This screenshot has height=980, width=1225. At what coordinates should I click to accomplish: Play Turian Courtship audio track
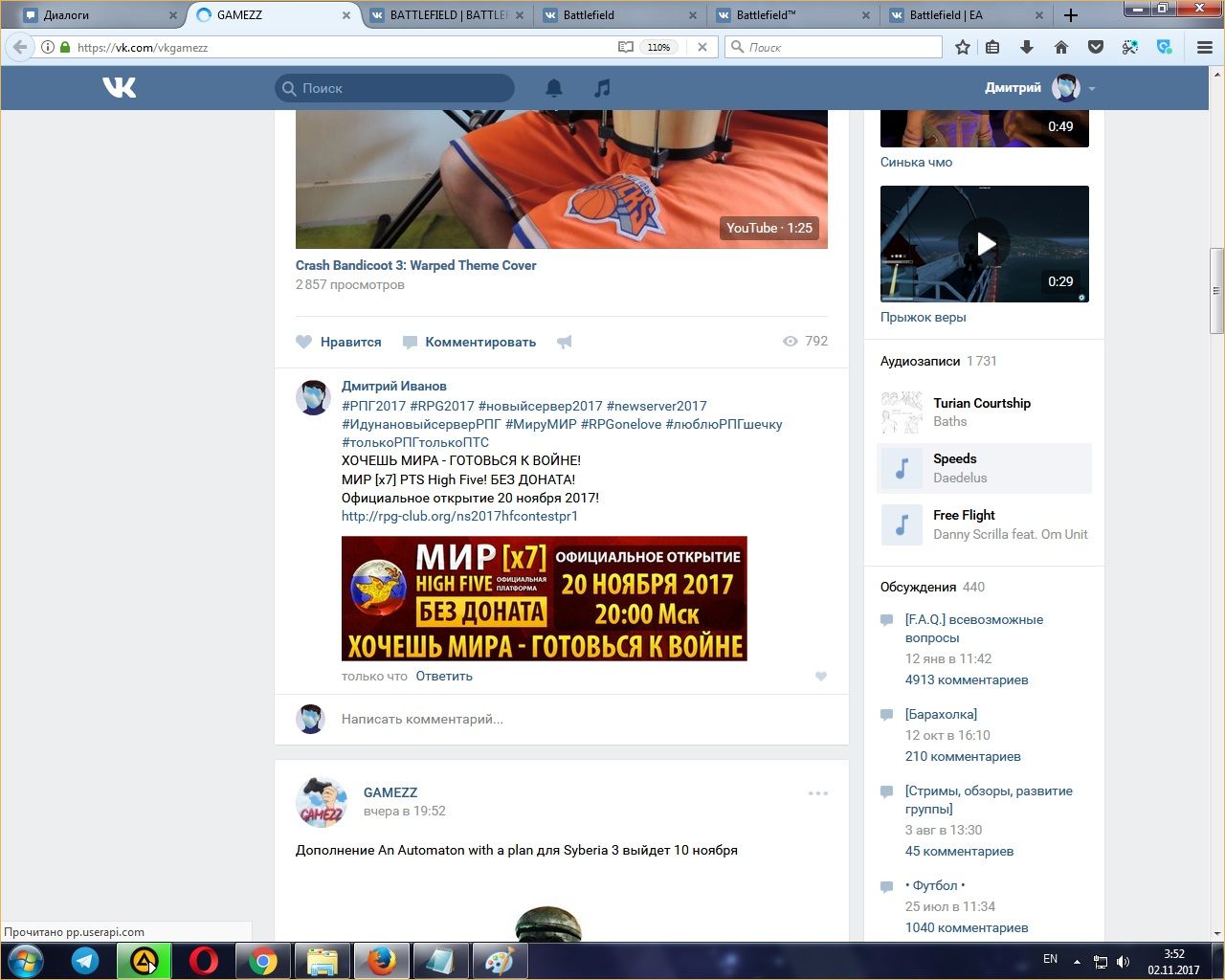pyautogui.click(x=984, y=412)
